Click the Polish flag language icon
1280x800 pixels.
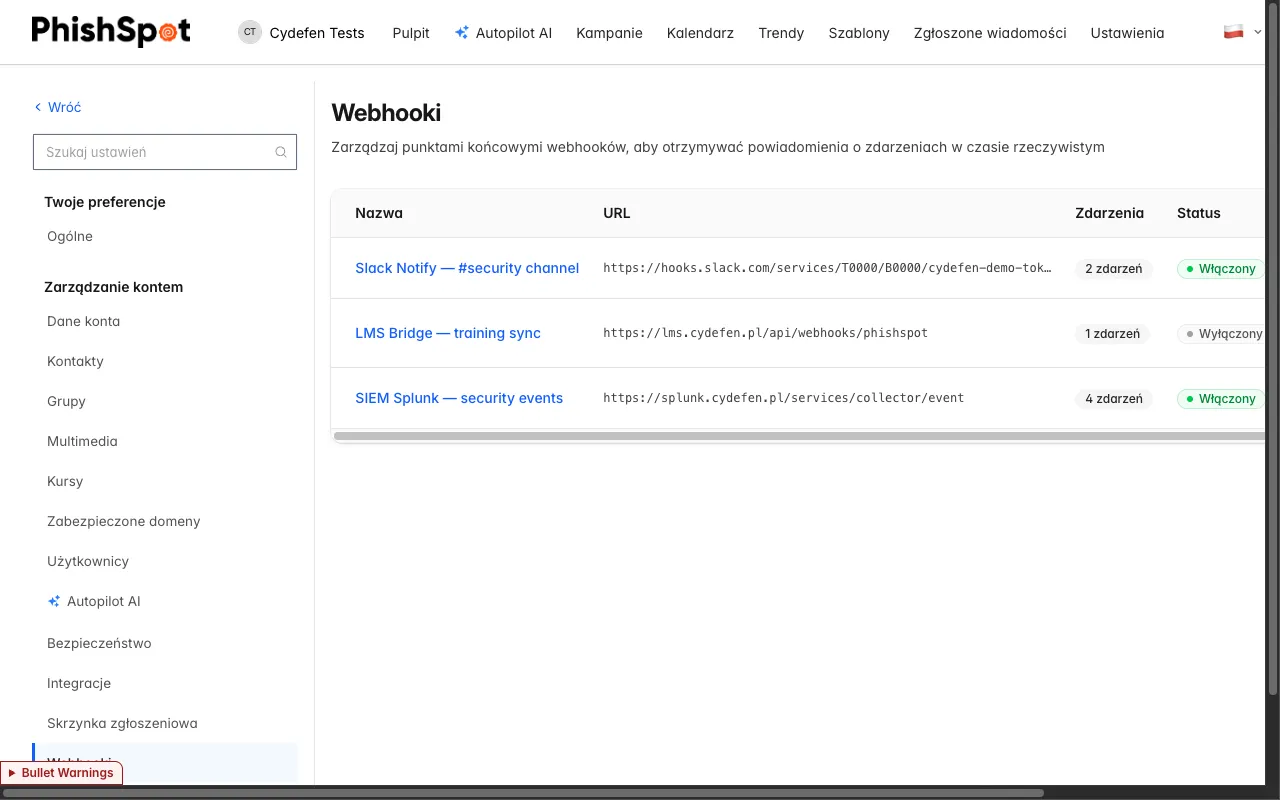click(1234, 32)
